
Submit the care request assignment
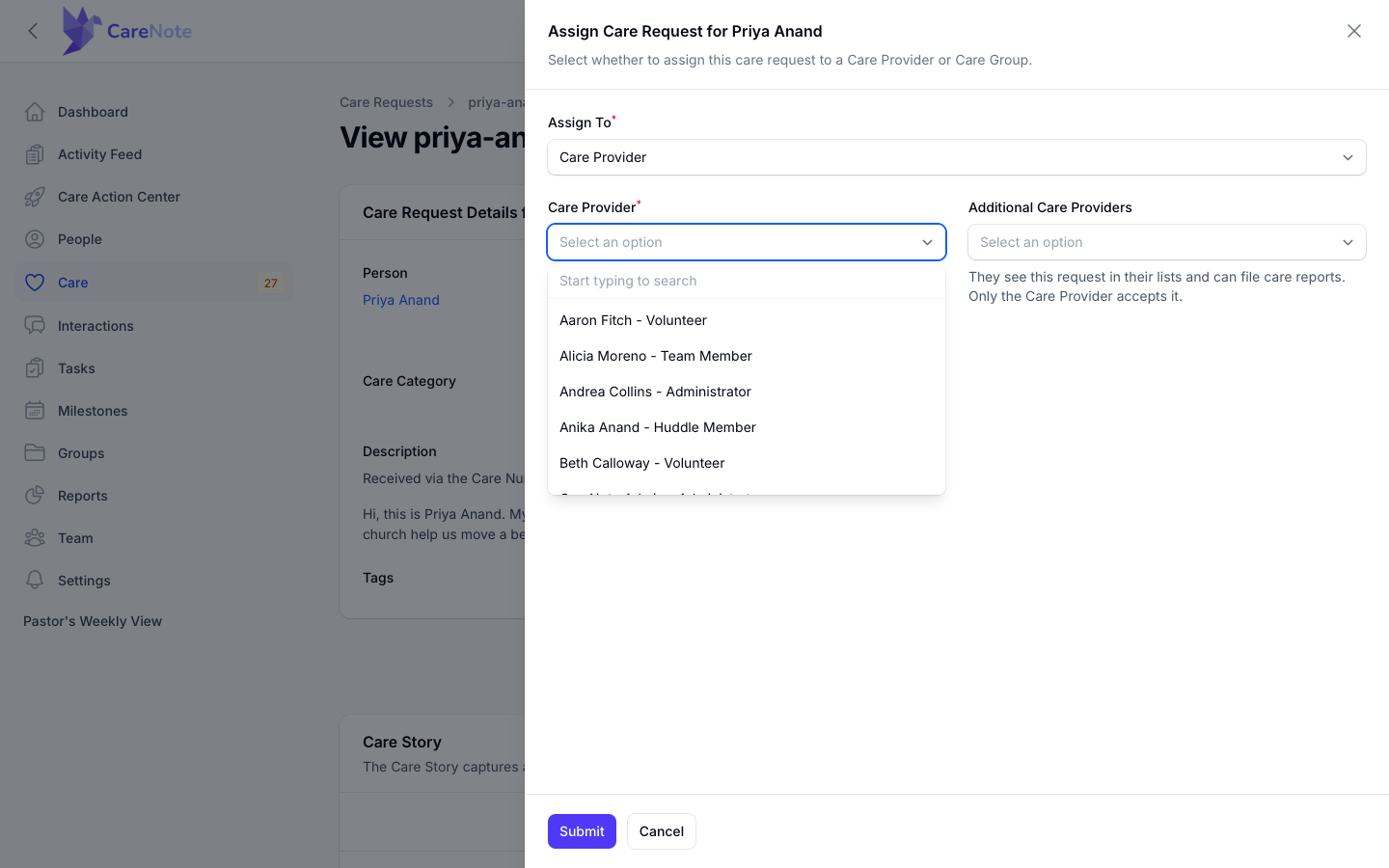point(582,831)
